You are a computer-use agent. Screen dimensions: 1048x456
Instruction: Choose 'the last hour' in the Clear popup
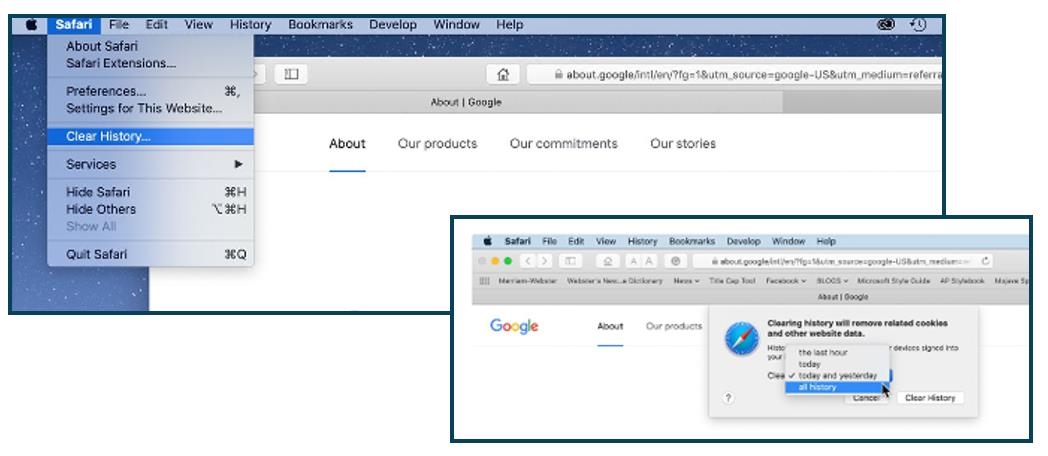tap(838, 352)
